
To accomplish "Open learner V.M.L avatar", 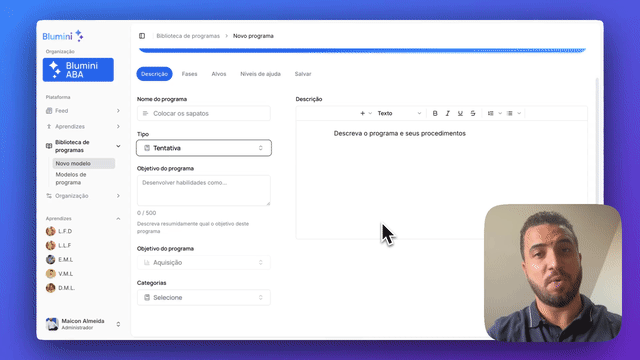I will tap(51, 273).
